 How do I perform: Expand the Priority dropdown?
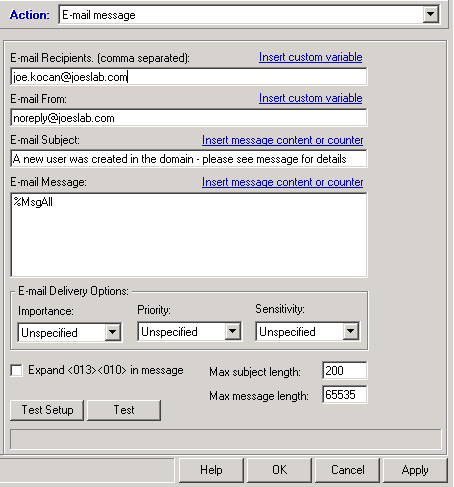(x=232, y=331)
